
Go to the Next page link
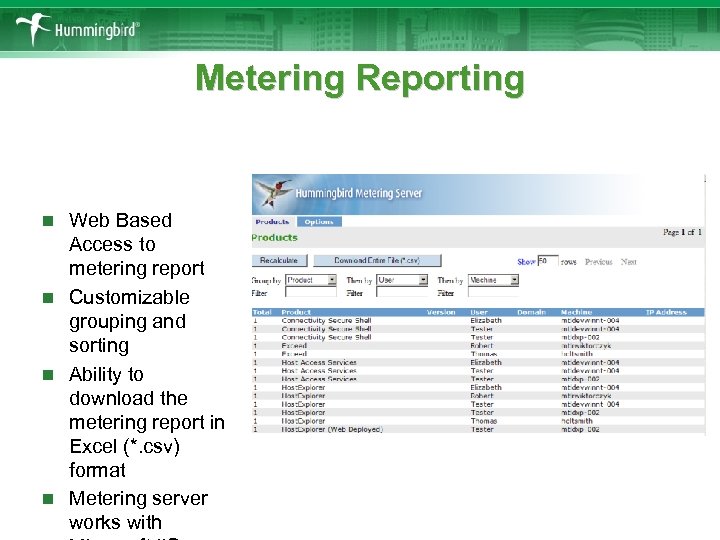(x=629, y=262)
